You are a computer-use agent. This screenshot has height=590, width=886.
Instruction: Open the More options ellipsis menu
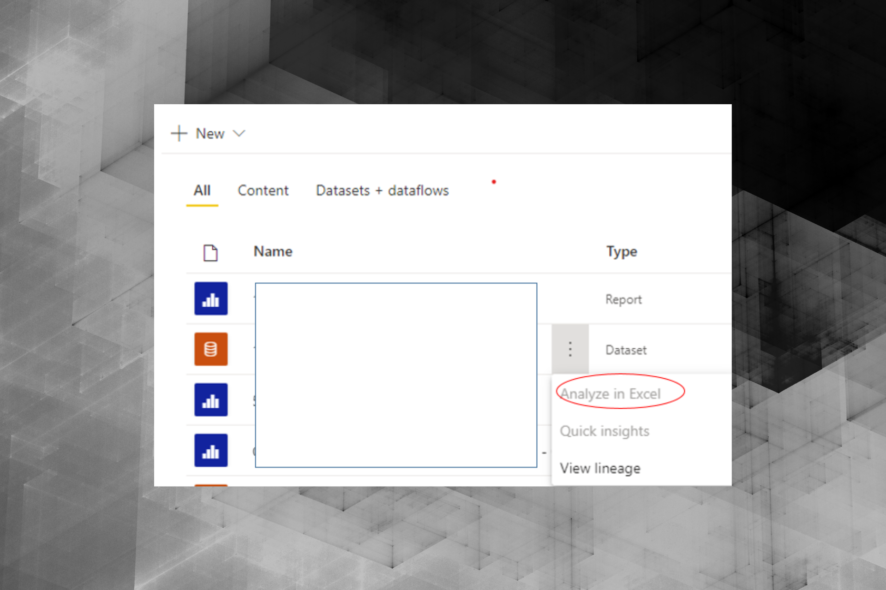pyautogui.click(x=570, y=349)
